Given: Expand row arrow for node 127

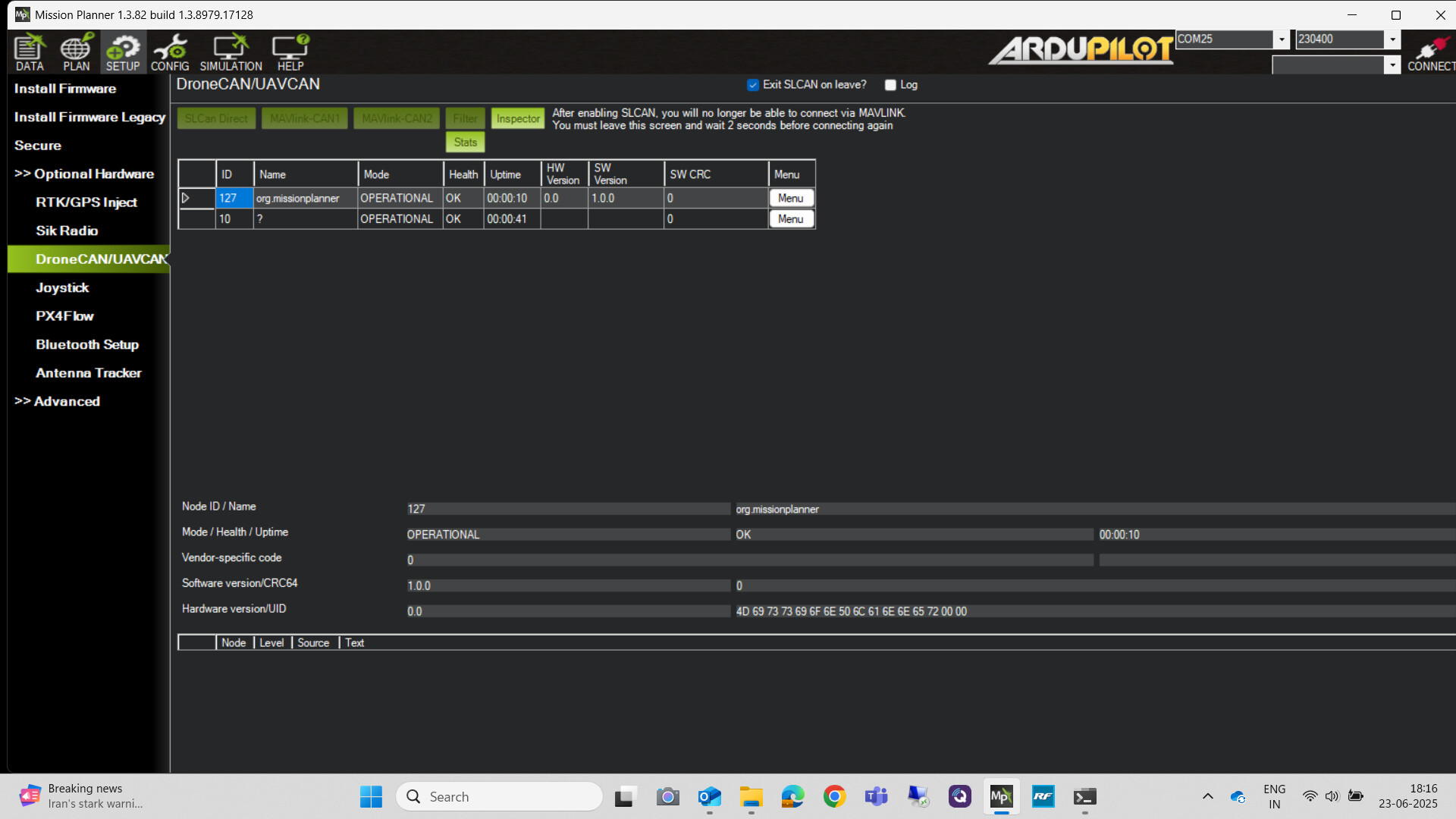Looking at the screenshot, I should (x=186, y=198).
